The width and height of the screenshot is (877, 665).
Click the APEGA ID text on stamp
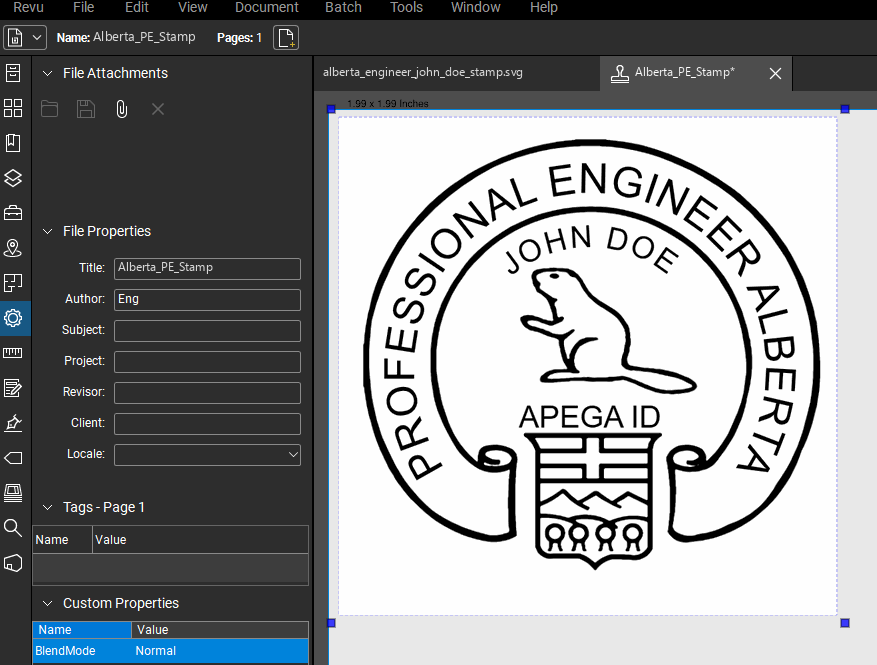590,417
